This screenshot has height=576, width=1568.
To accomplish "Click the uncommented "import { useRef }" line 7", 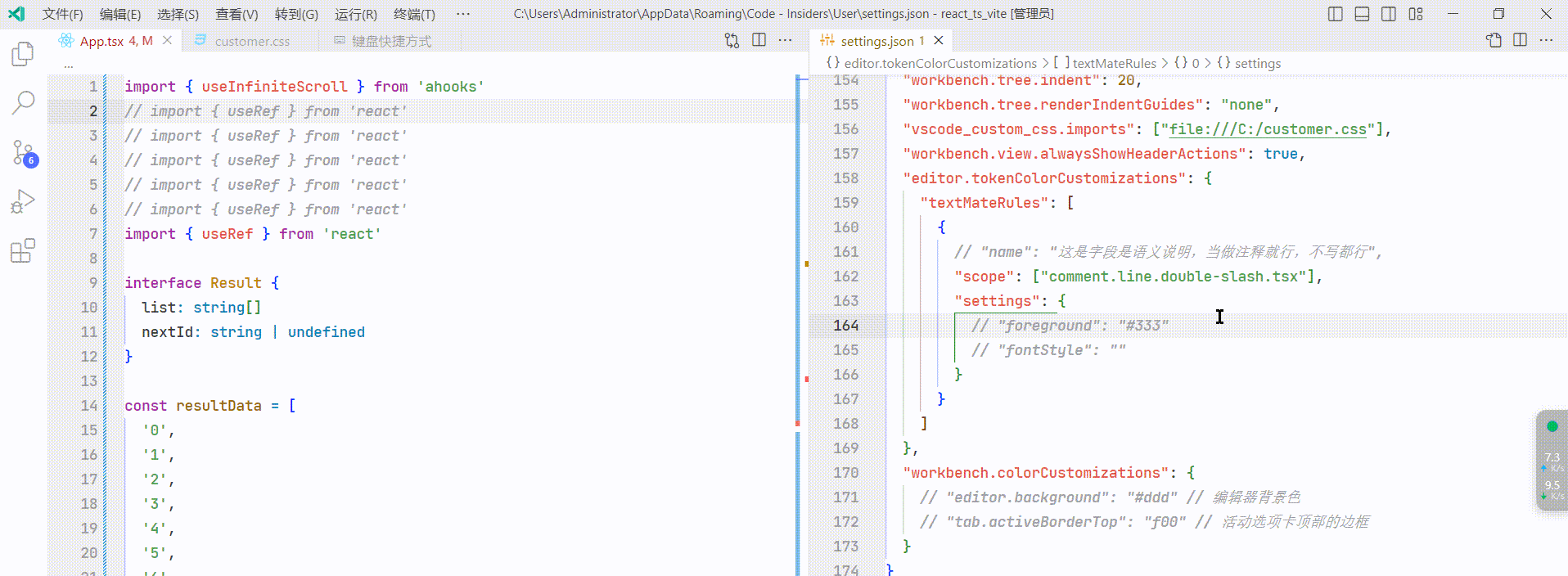I will [x=253, y=233].
